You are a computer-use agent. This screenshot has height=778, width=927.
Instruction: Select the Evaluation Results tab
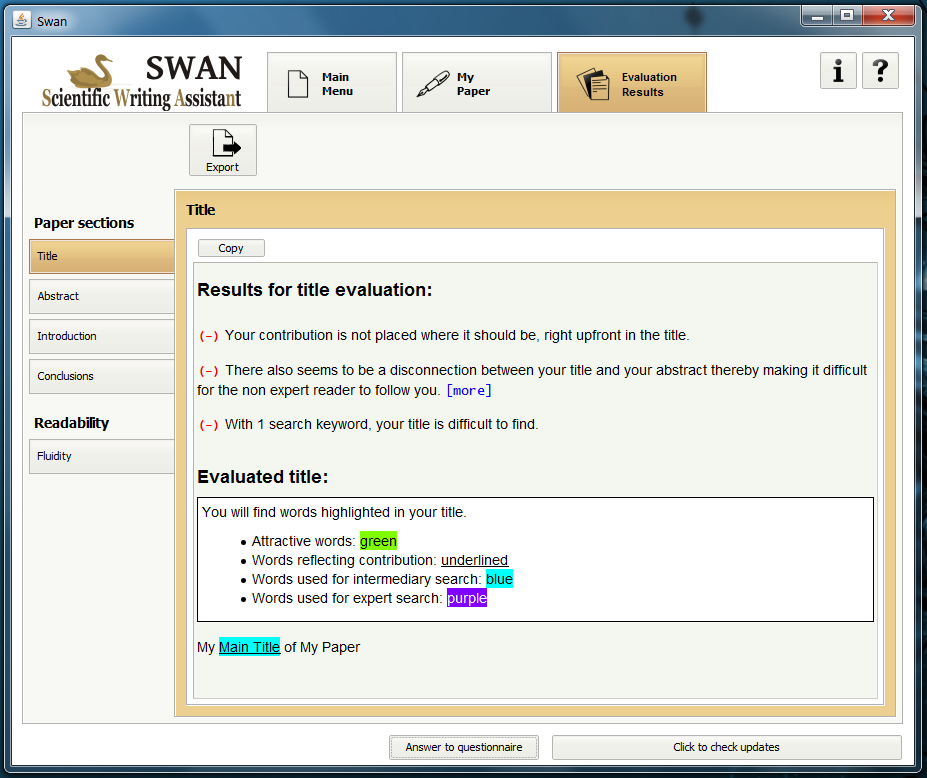tap(631, 83)
